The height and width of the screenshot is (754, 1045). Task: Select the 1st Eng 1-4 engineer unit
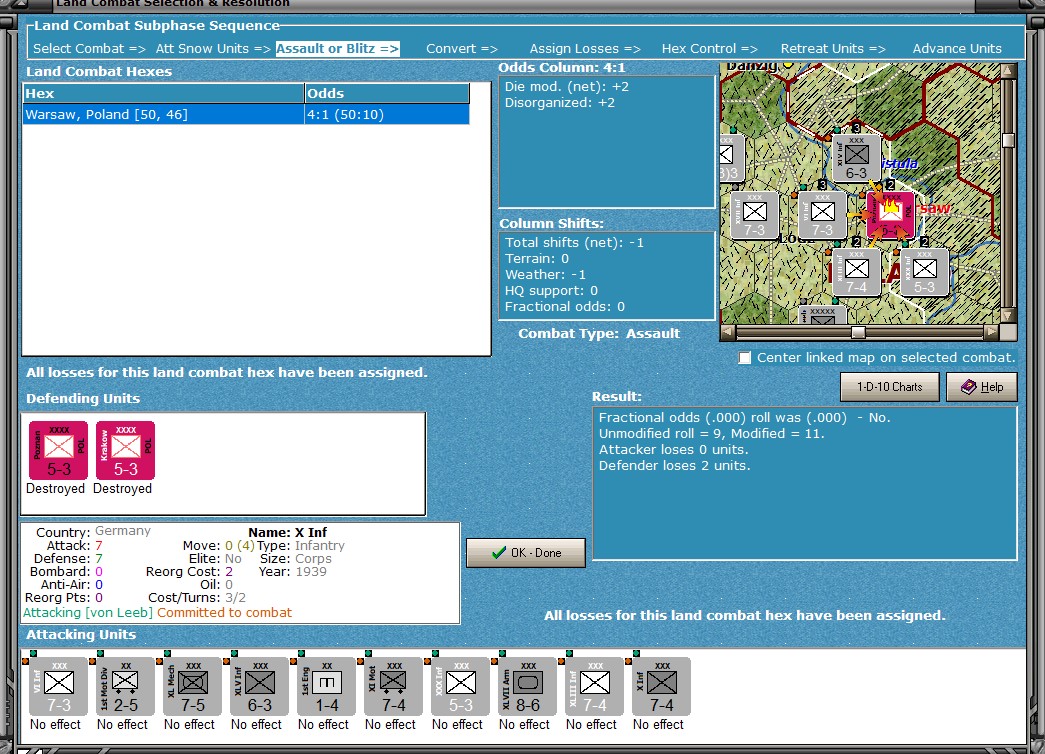[x=327, y=687]
